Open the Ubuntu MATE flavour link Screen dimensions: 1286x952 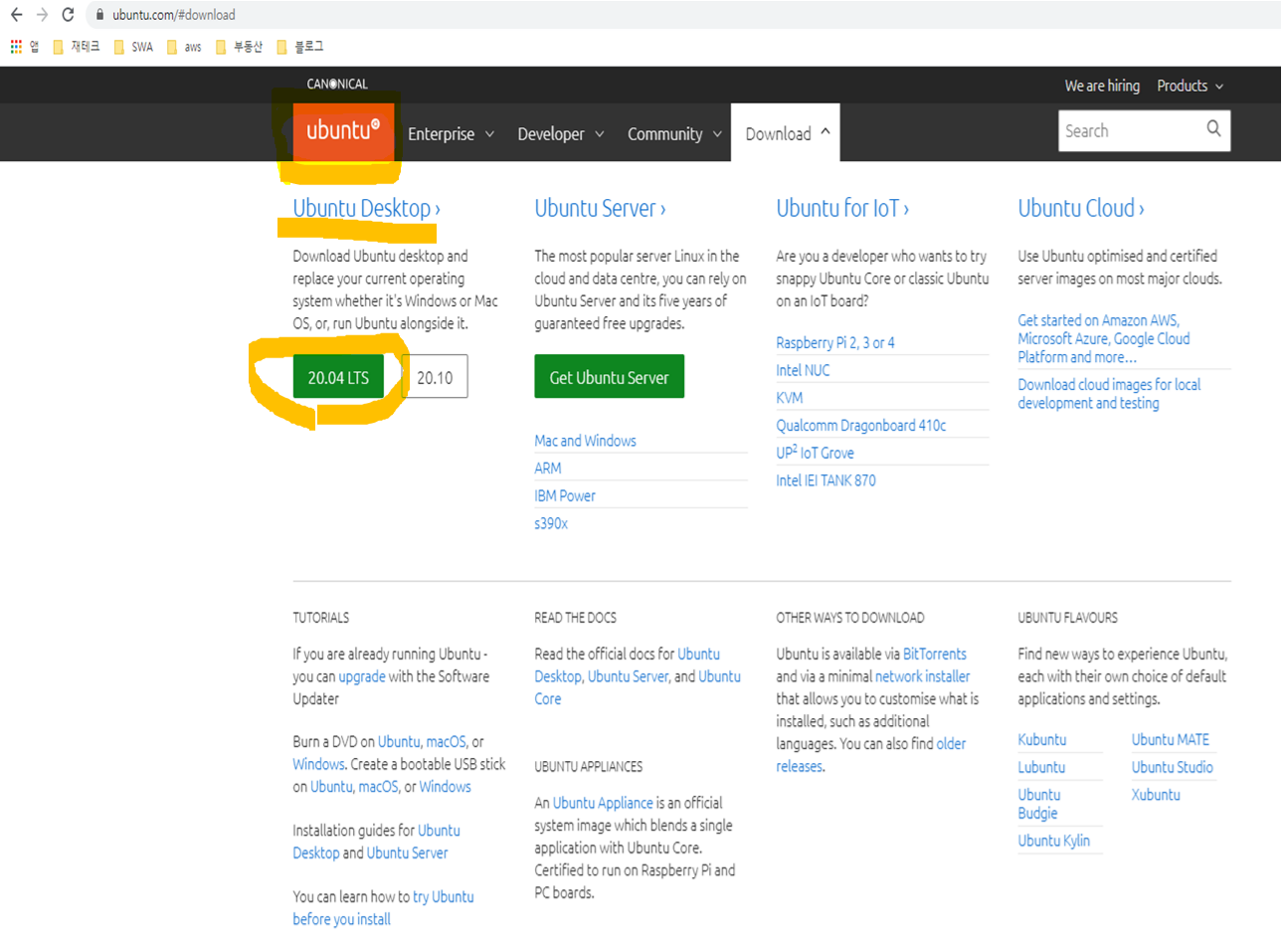[x=1171, y=739]
